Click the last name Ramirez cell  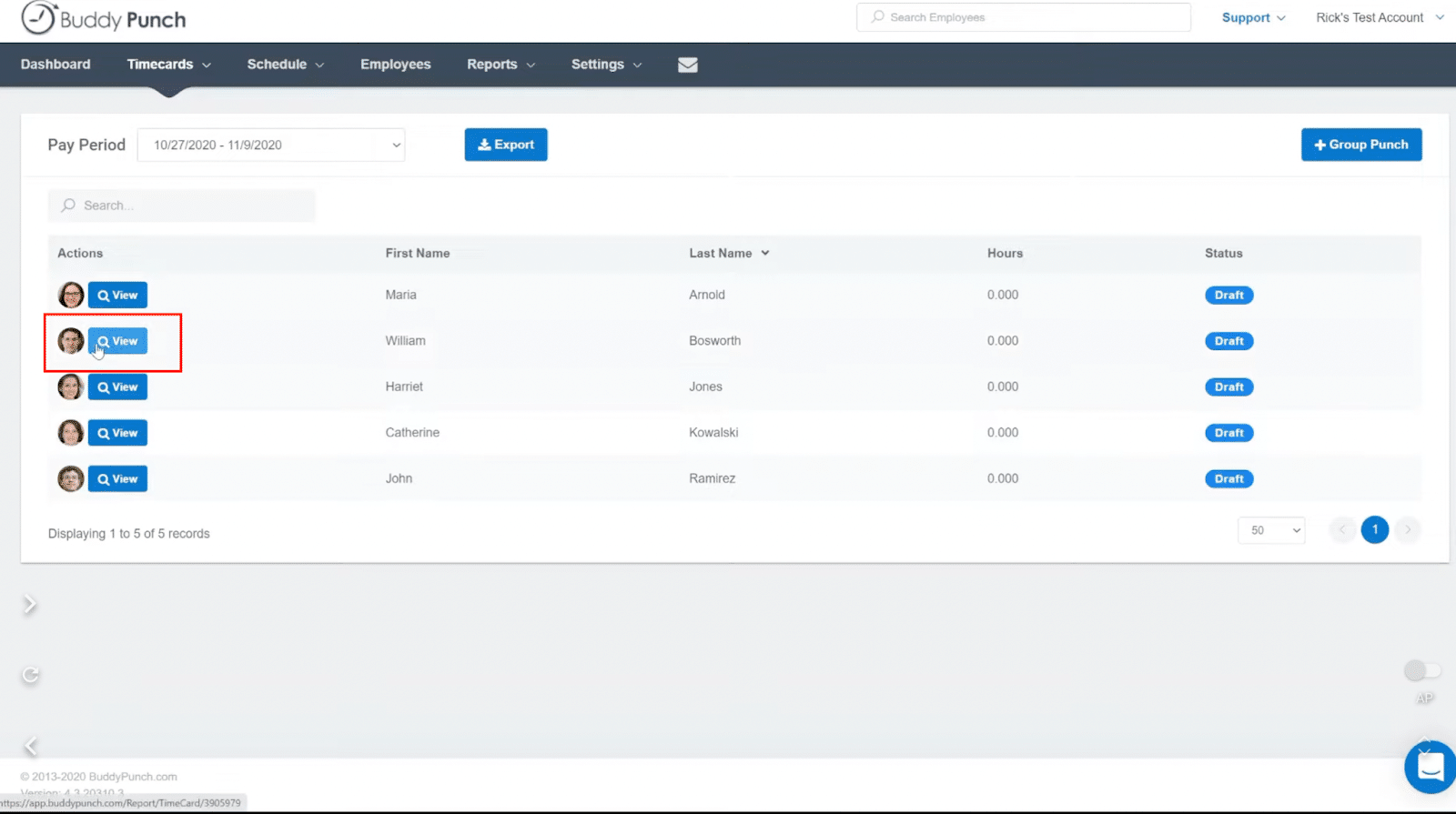tap(713, 478)
